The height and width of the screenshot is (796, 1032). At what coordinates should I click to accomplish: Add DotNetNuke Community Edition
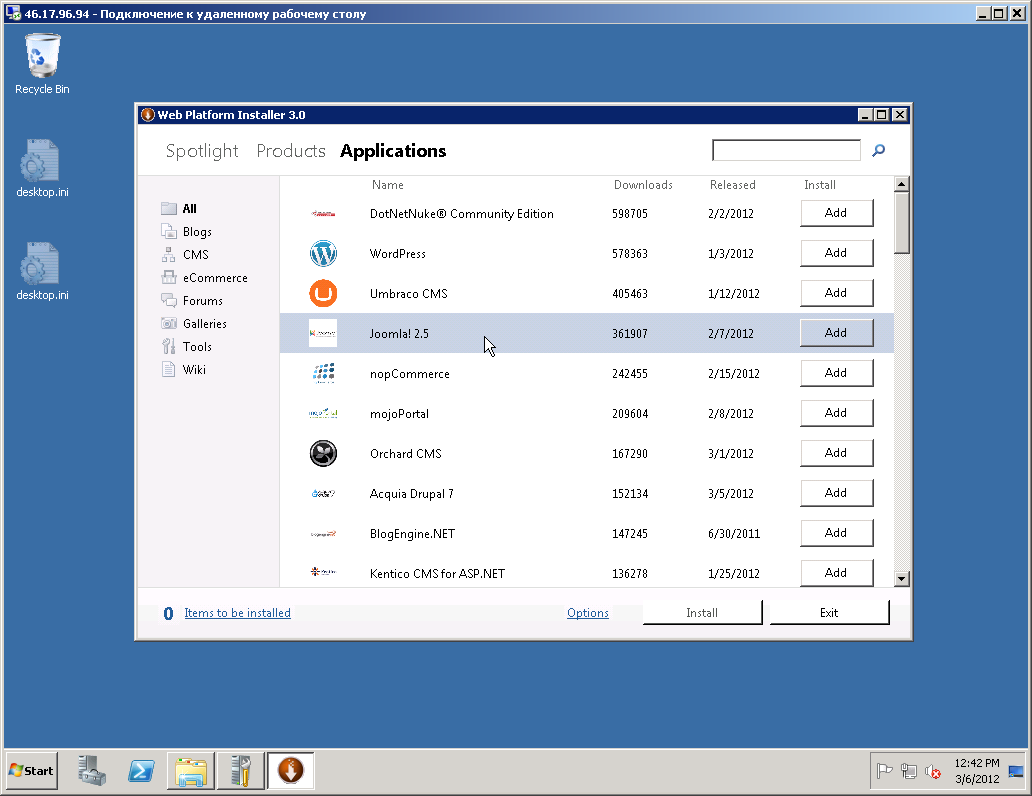tap(837, 213)
